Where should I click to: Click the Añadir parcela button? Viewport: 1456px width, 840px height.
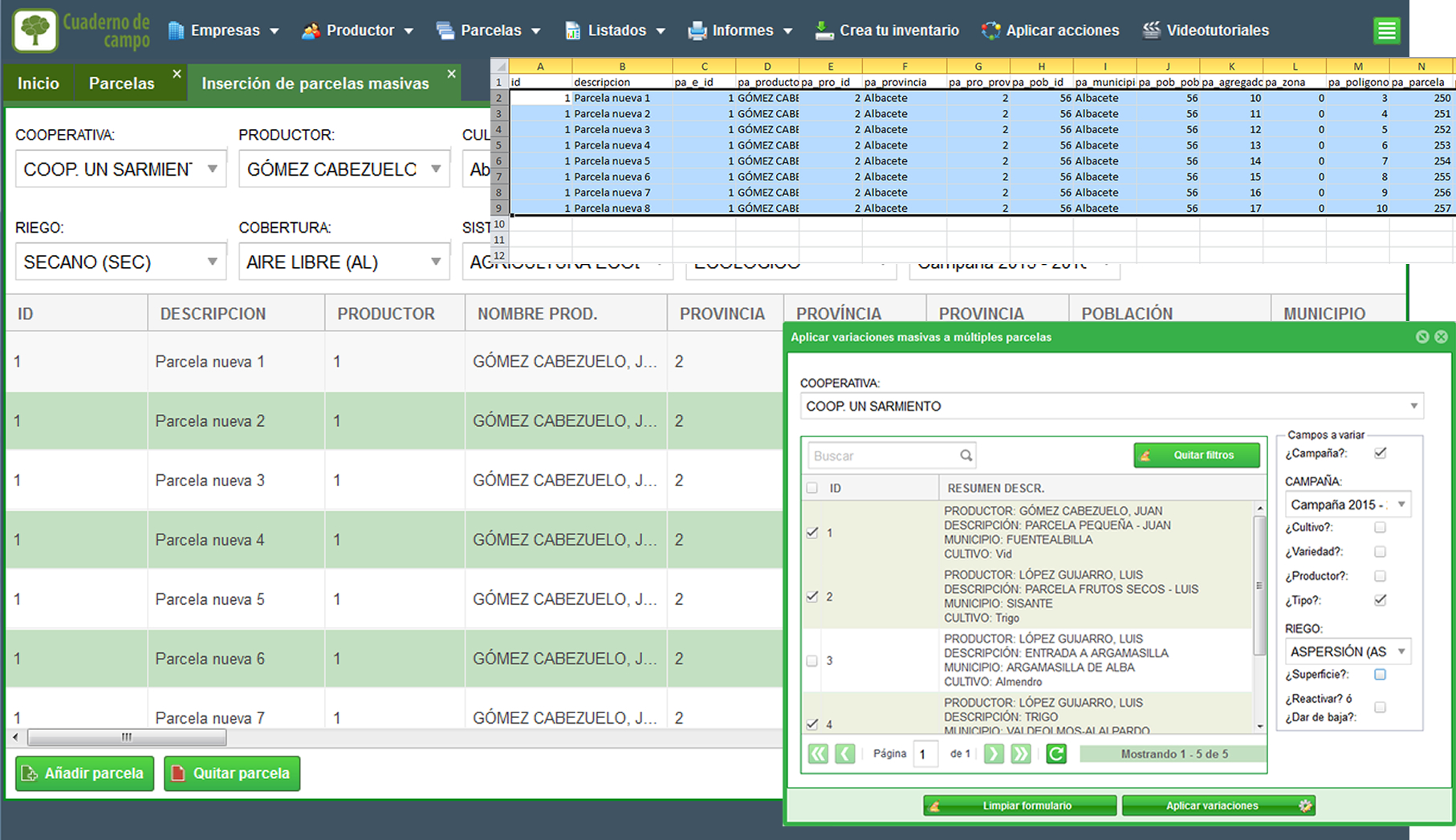84,773
